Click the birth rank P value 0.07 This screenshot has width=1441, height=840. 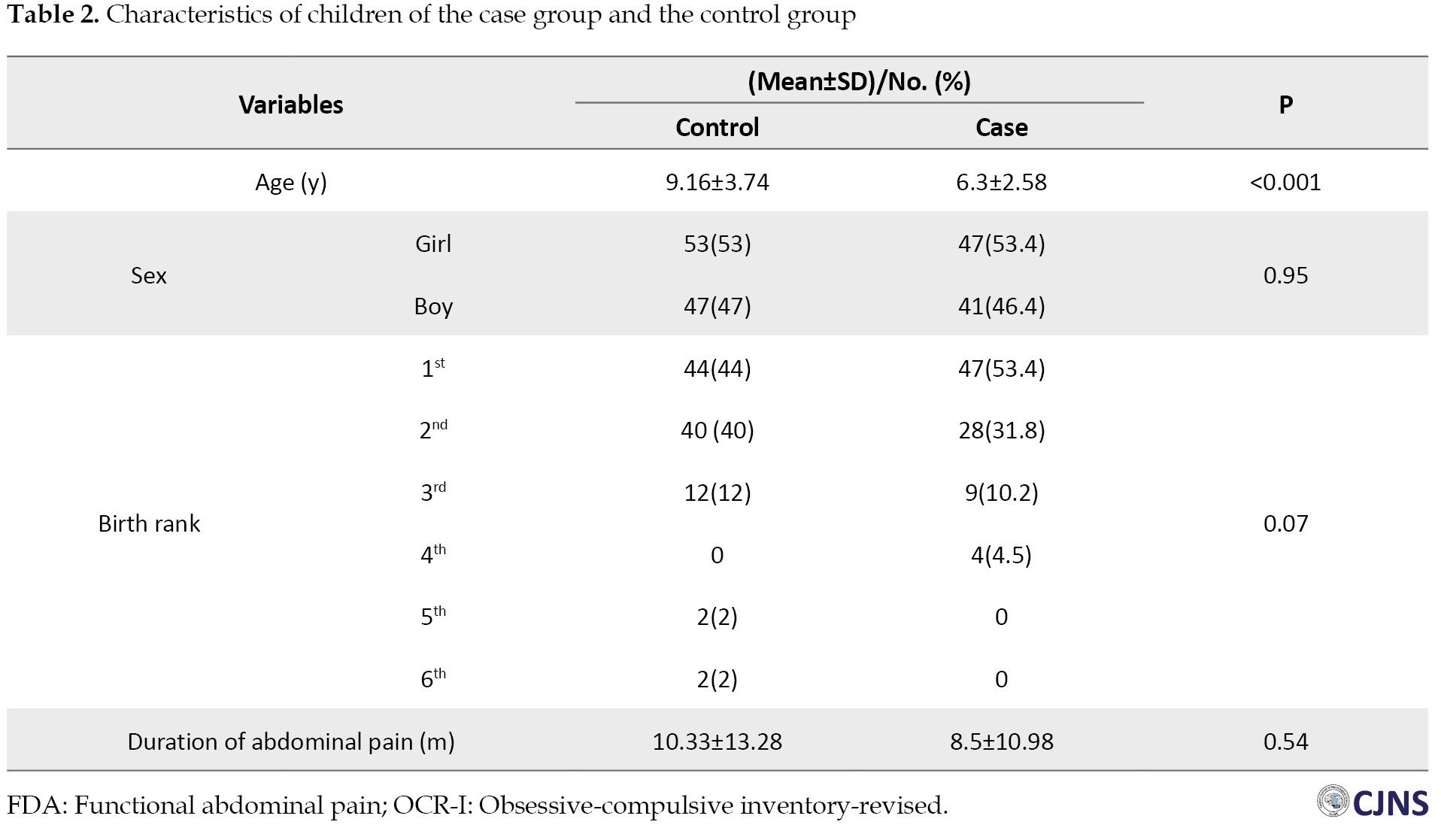click(1285, 523)
